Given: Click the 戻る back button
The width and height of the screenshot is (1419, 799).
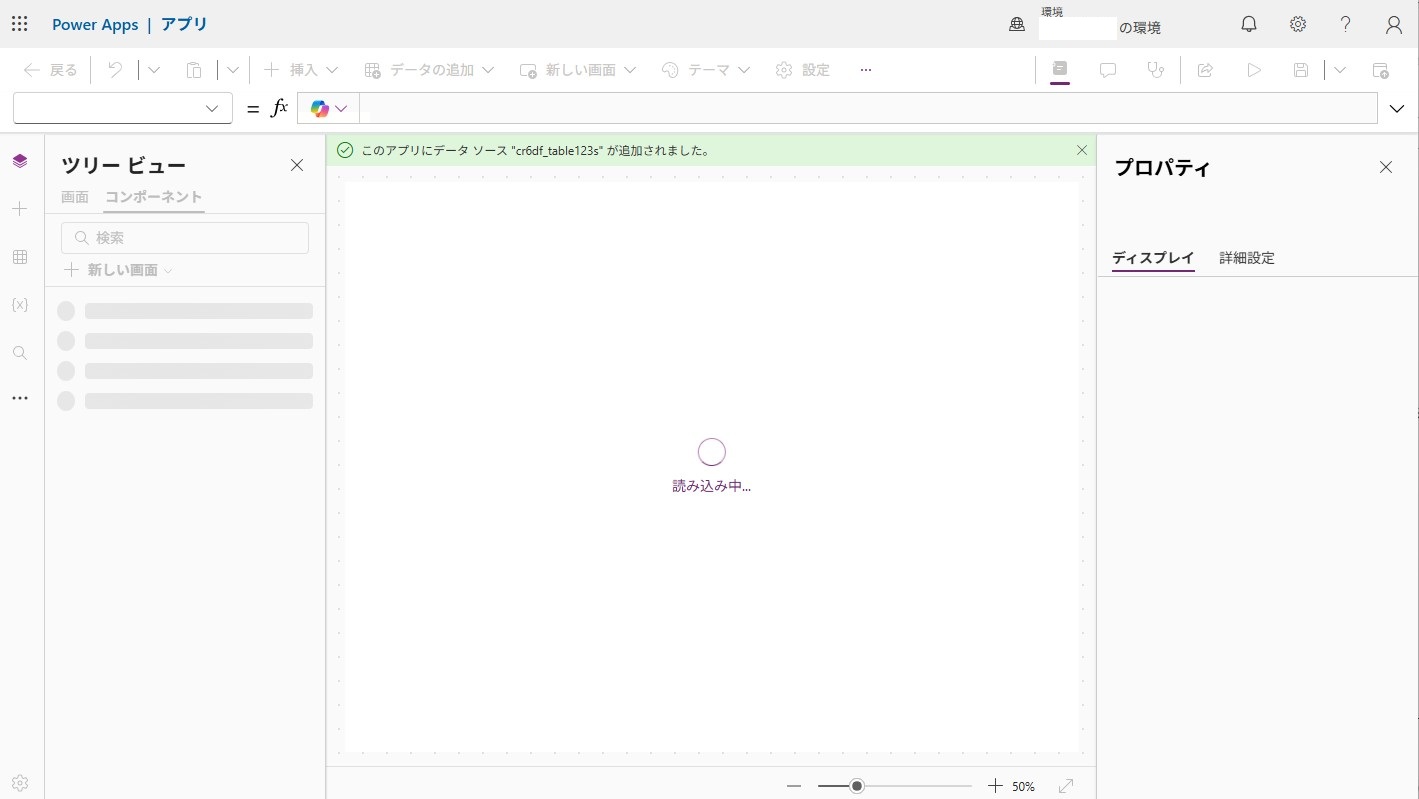Looking at the screenshot, I should point(50,70).
